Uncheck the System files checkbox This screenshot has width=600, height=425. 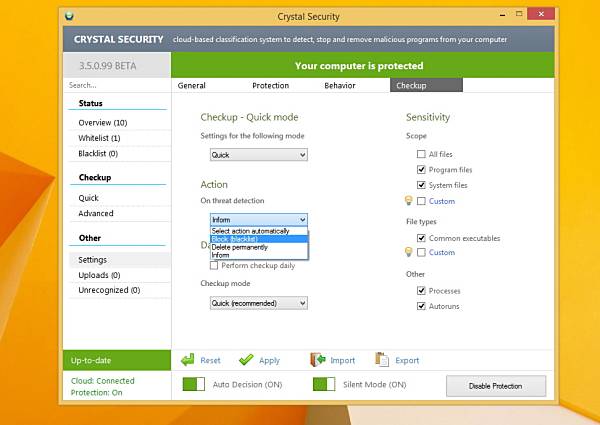(x=421, y=185)
